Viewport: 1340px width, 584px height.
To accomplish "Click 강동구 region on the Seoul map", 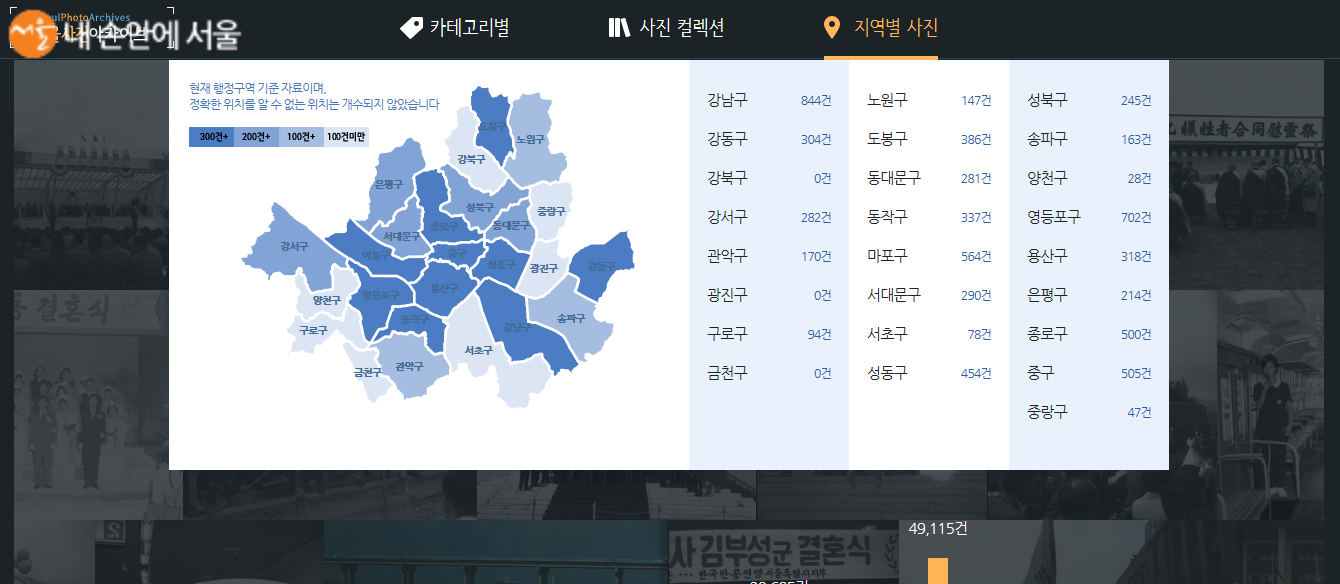I will 601,266.
